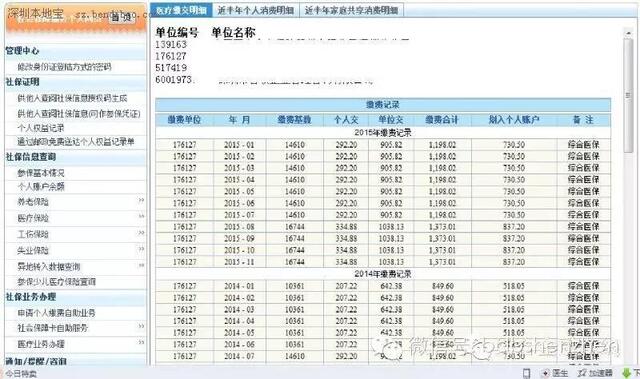
Task: Click unit number 6001973
Action: click(174, 80)
